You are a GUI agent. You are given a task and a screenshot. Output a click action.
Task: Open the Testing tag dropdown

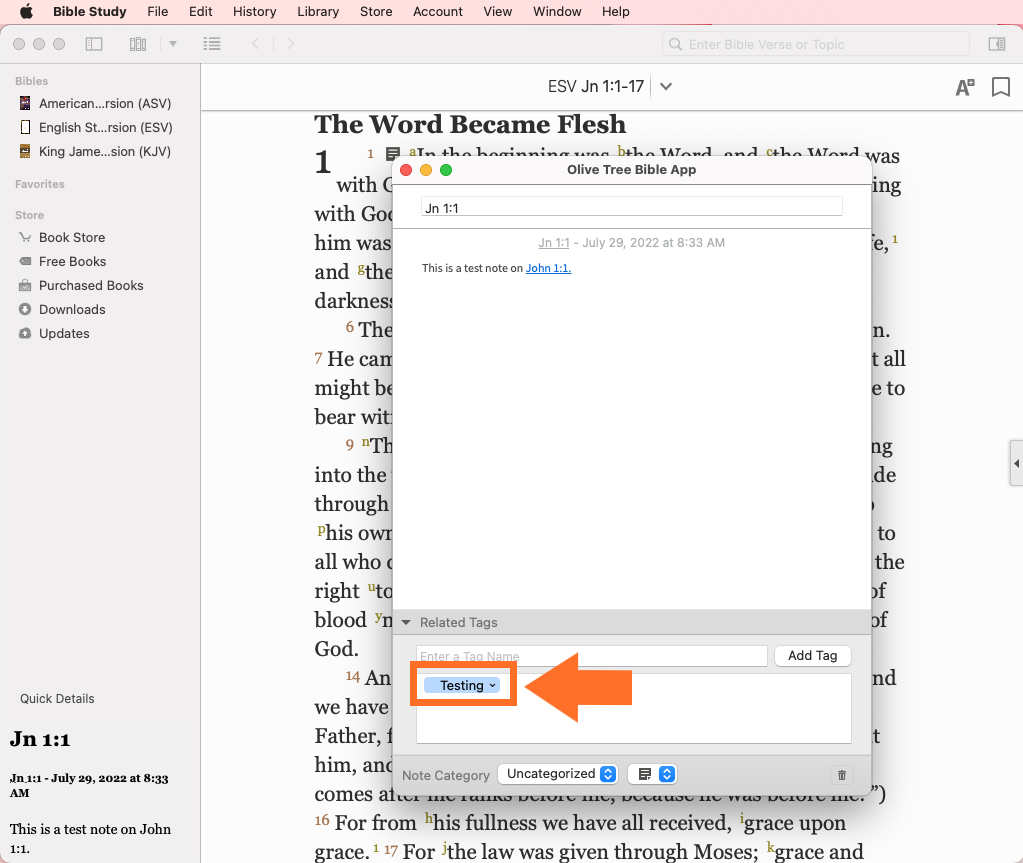click(x=492, y=685)
